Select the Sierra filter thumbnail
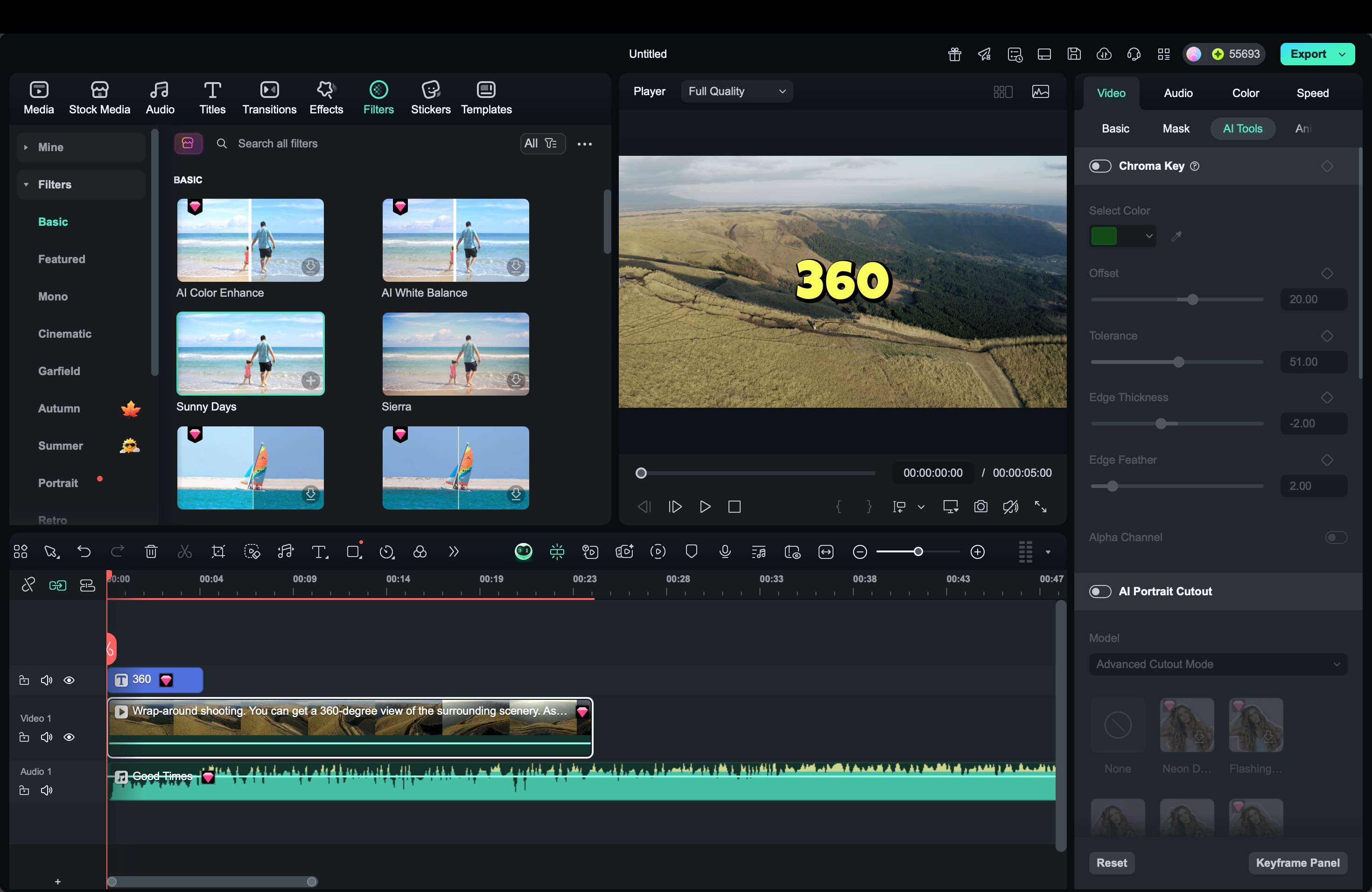 click(455, 354)
